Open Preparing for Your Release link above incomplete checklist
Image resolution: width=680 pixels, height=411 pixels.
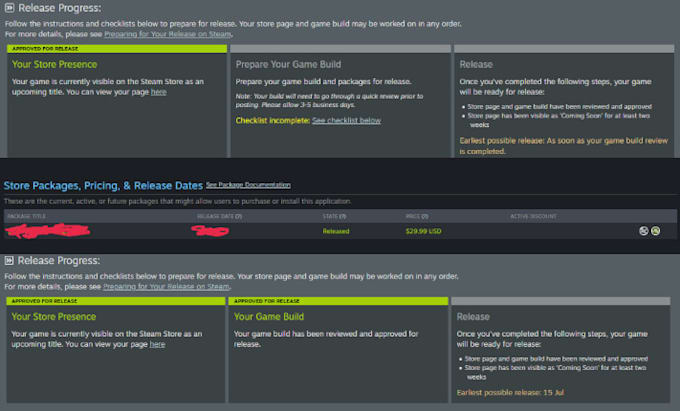coord(167,34)
